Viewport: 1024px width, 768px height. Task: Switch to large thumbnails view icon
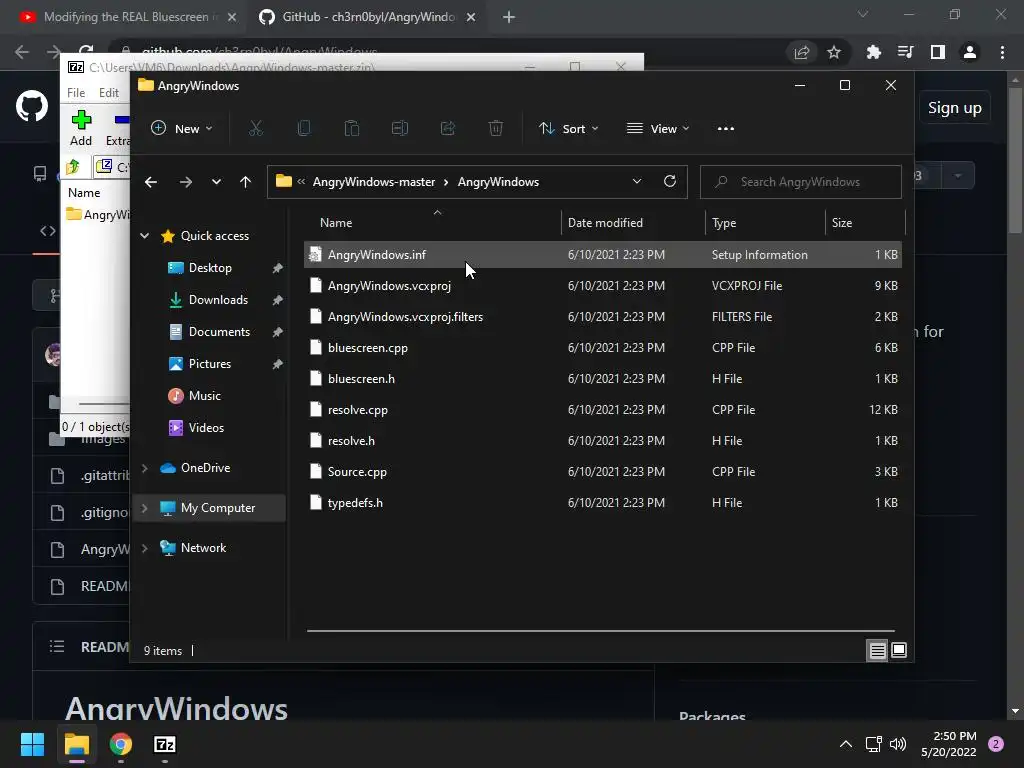[899, 650]
